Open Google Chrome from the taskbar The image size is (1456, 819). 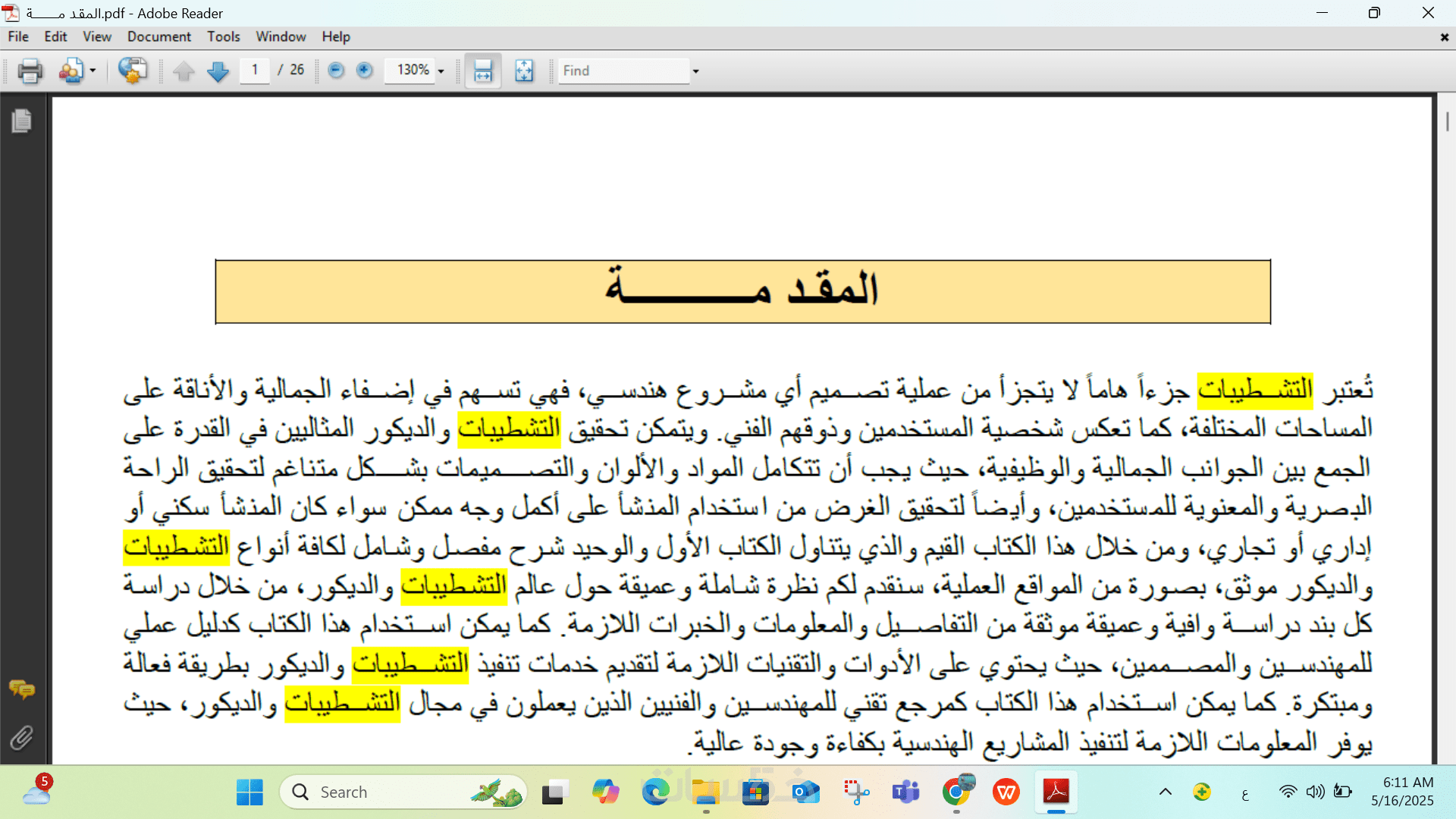[956, 792]
